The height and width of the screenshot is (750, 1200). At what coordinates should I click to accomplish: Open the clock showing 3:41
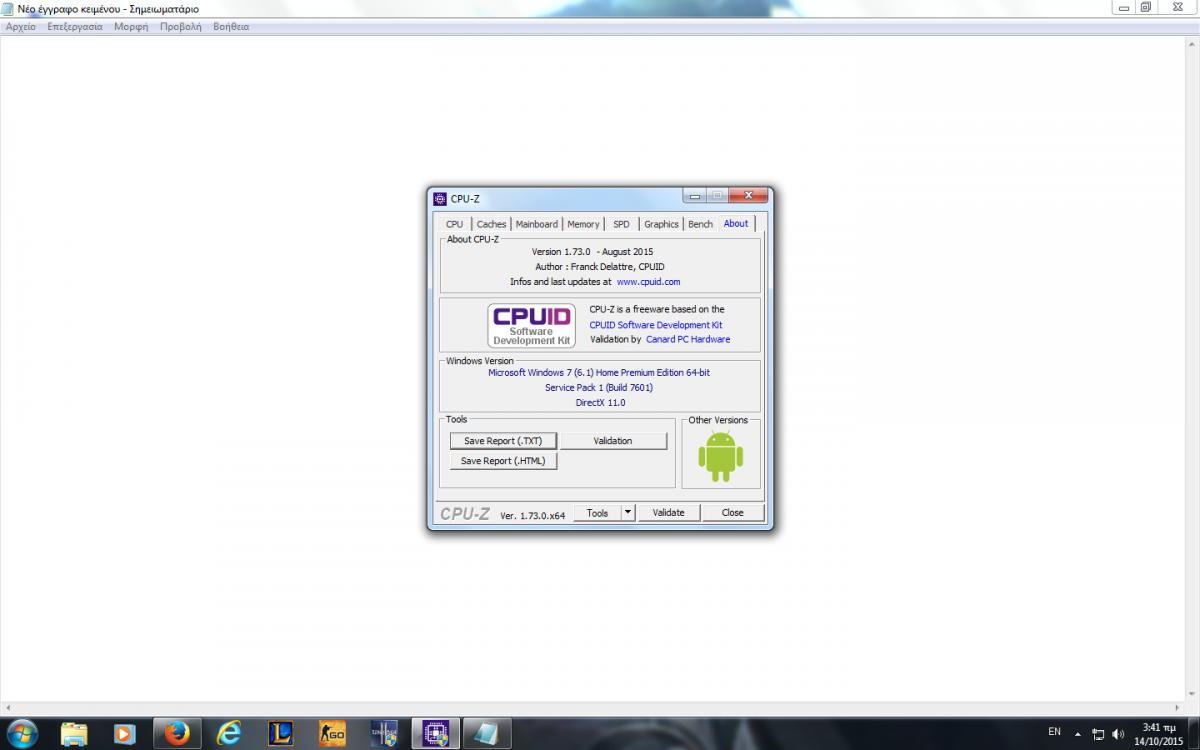pyautogui.click(x=1157, y=734)
